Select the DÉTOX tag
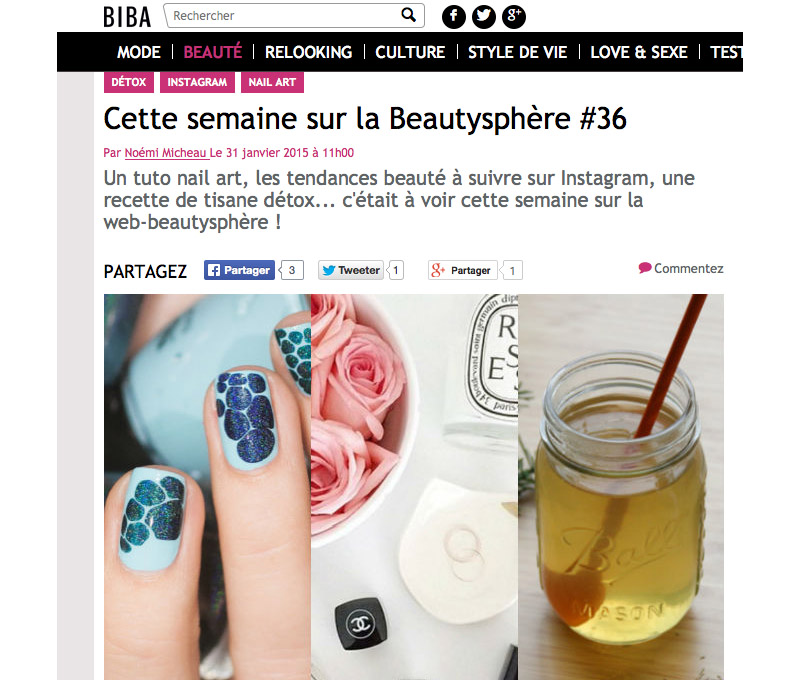The width and height of the screenshot is (800, 680). pyautogui.click(x=129, y=82)
